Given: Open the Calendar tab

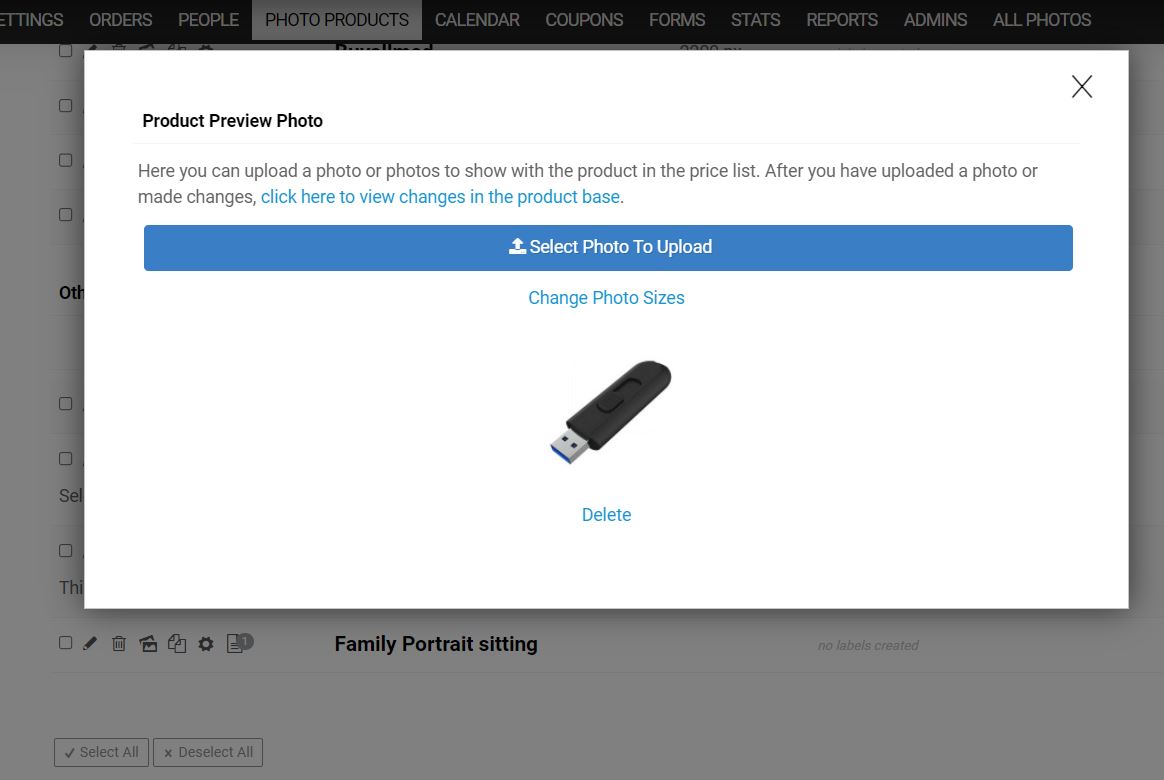Looking at the screenshot, I should tap(477, 20).
